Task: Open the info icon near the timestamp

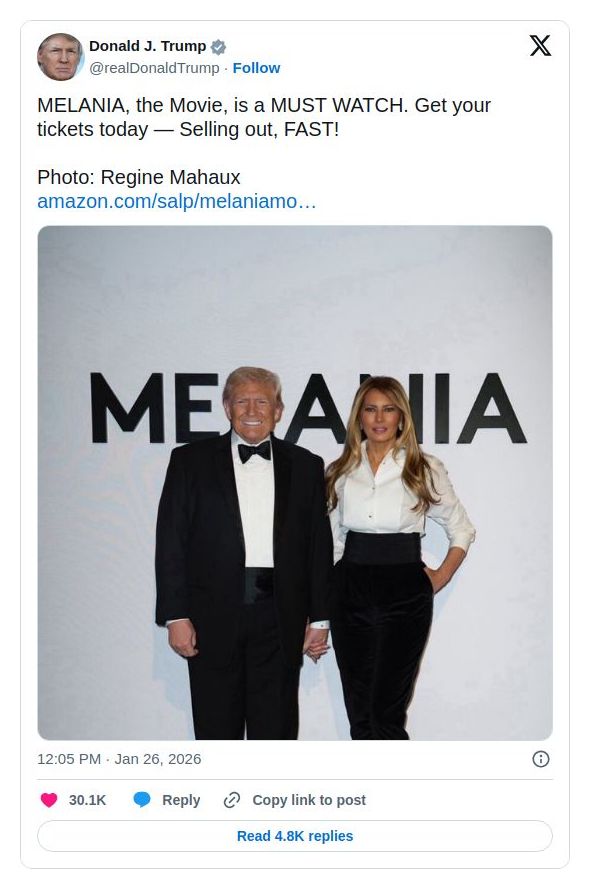Action: [x=541, y=759]
